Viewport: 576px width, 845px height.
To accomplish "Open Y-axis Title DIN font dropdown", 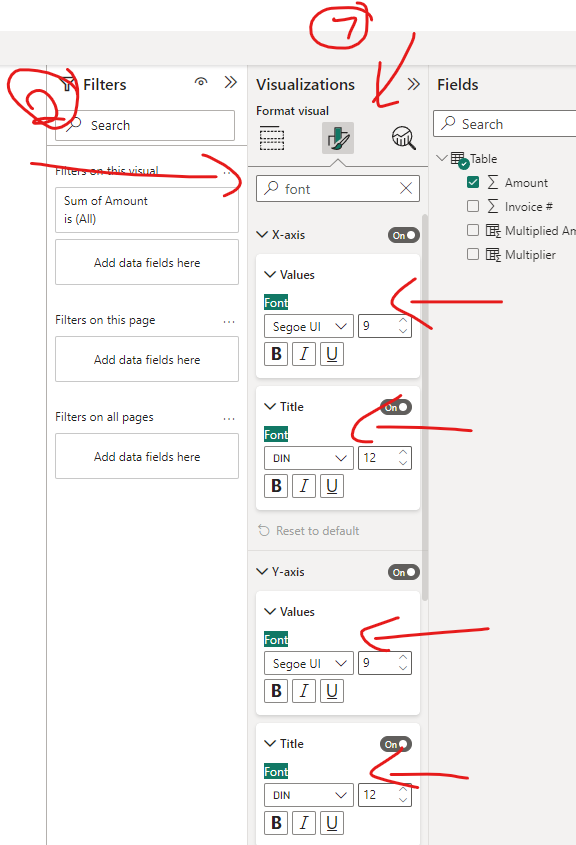I will coord(309,795).
